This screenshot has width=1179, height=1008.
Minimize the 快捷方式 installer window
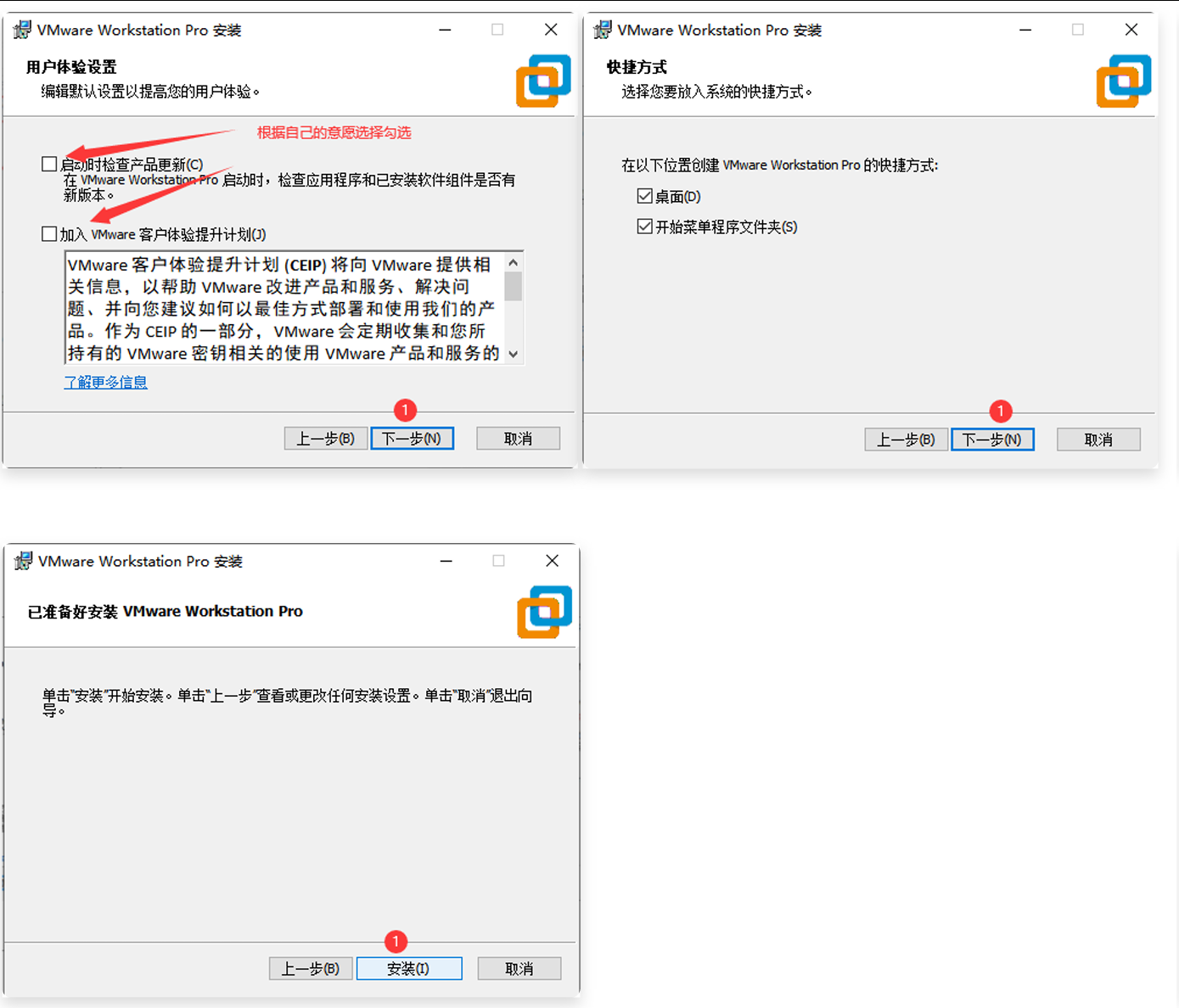1025,30
